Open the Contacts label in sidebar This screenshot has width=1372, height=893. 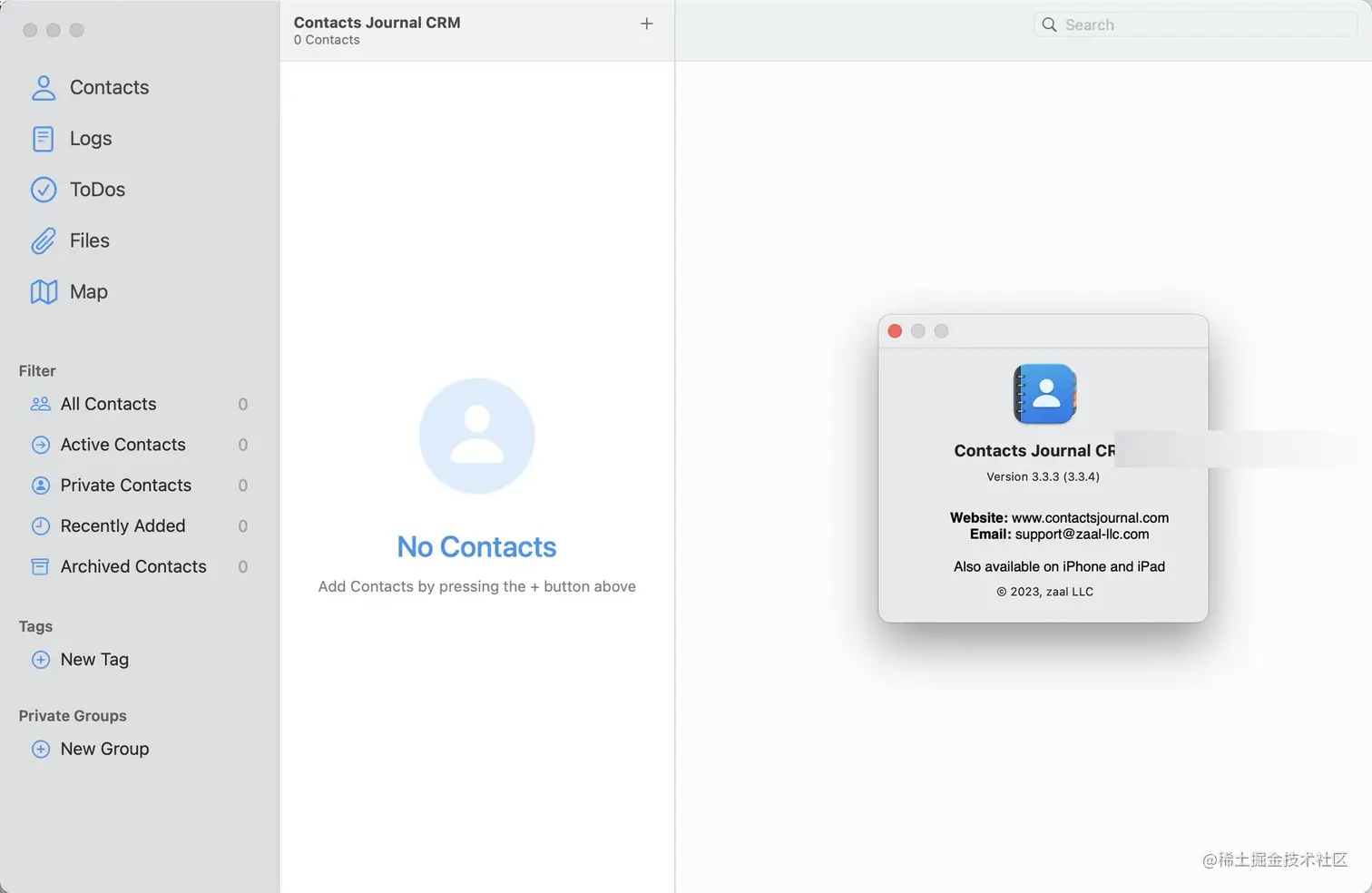[109, 87]
